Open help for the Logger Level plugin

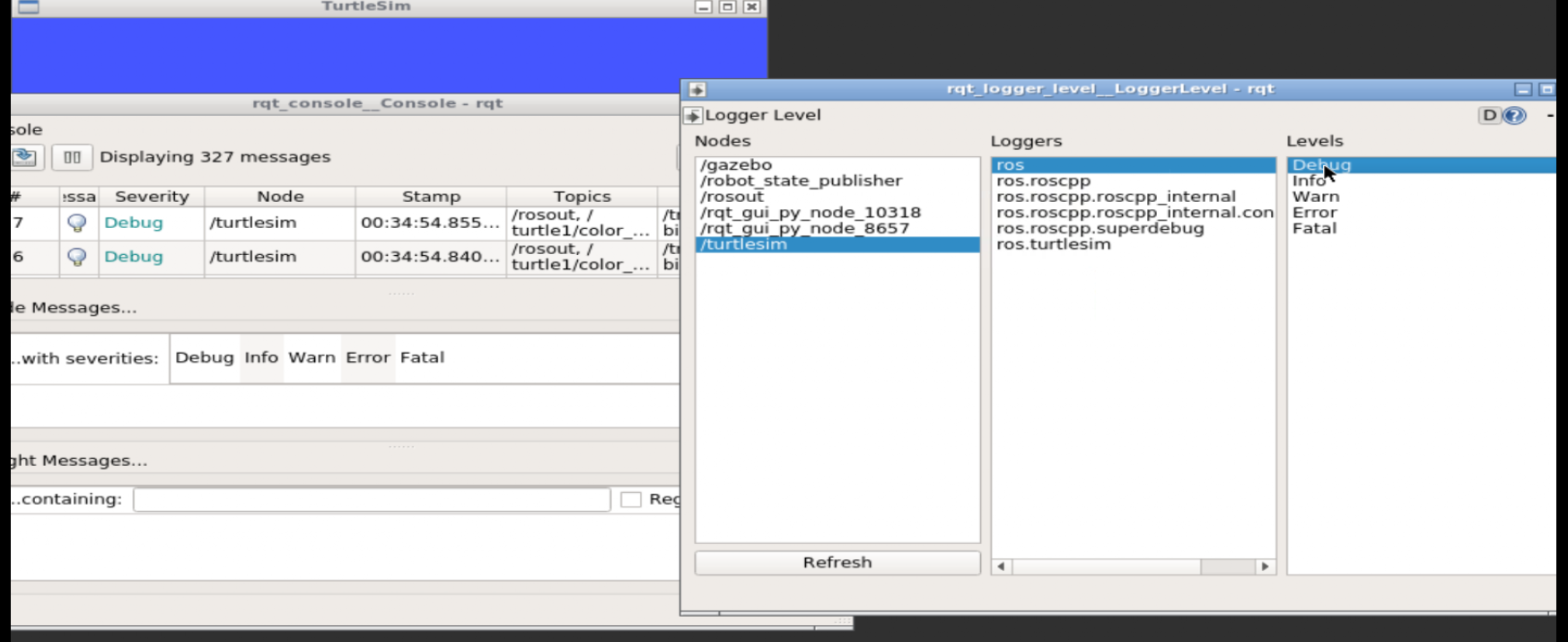(1514, 115)
